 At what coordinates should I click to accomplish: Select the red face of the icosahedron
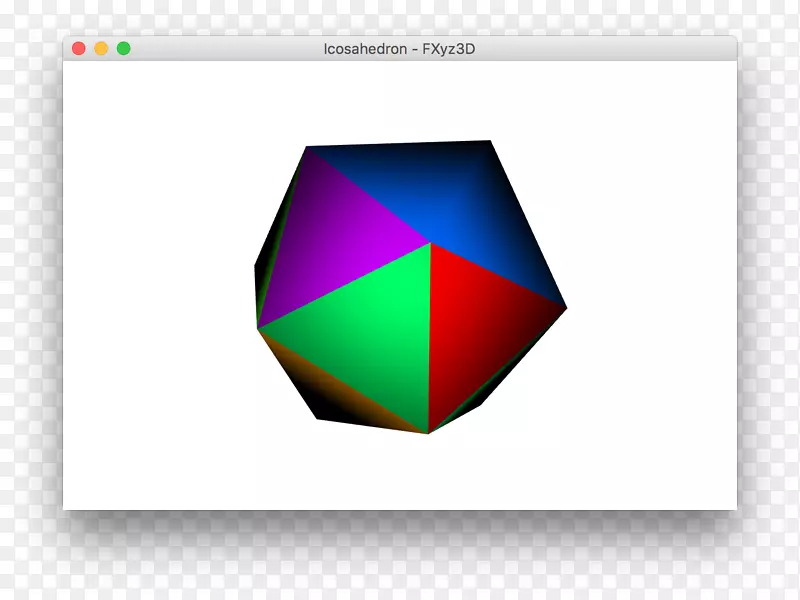coord(474,327)
